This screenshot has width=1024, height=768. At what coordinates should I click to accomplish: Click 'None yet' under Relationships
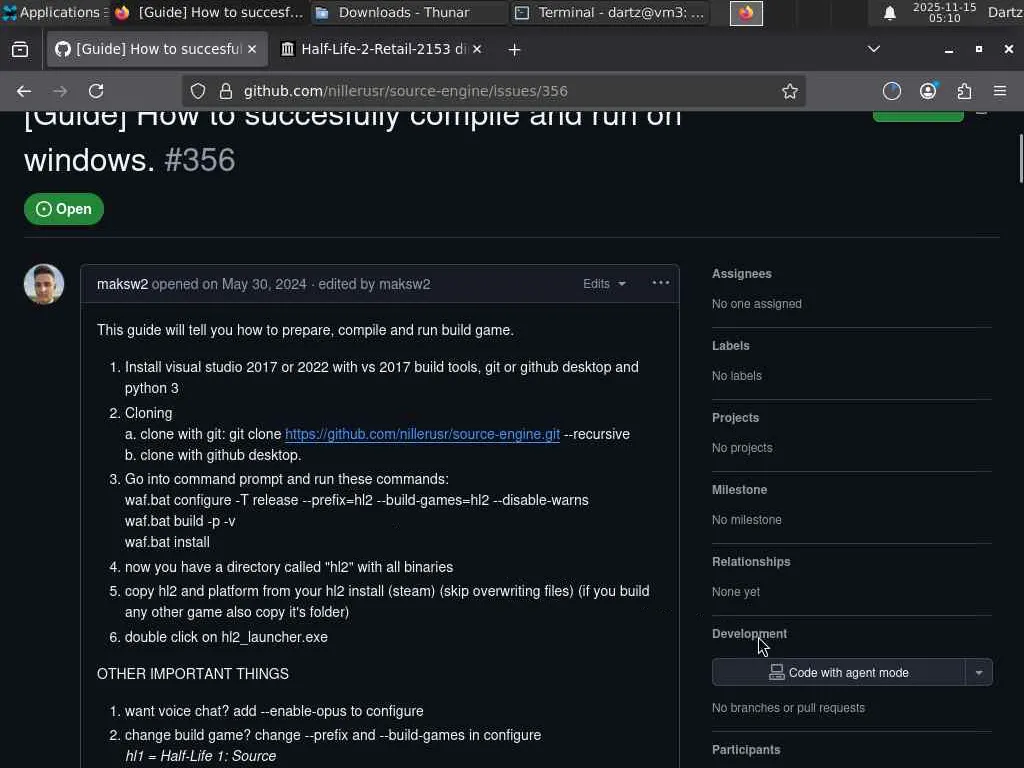click(736, 592)
